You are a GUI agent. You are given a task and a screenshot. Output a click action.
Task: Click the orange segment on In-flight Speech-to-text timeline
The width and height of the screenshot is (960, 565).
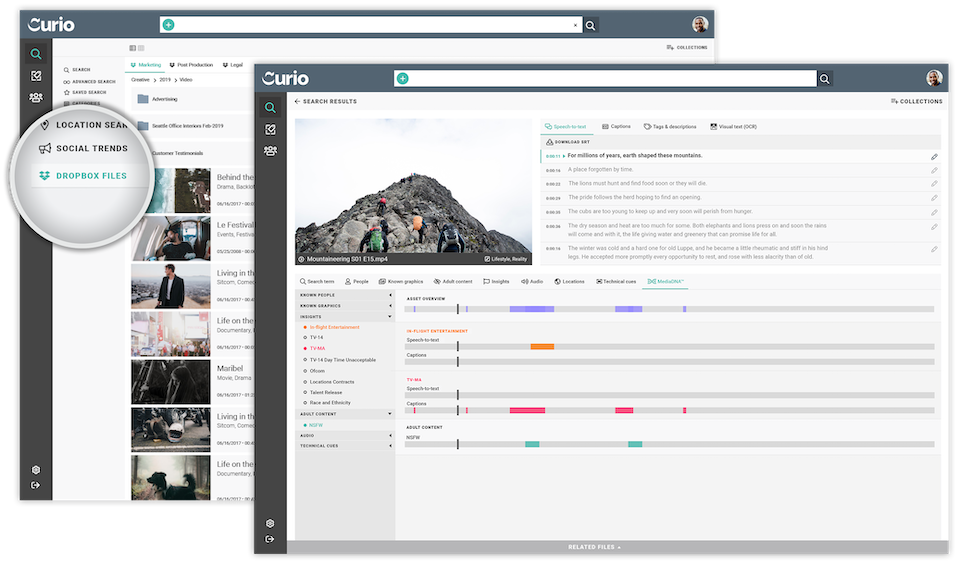(542, 347)
